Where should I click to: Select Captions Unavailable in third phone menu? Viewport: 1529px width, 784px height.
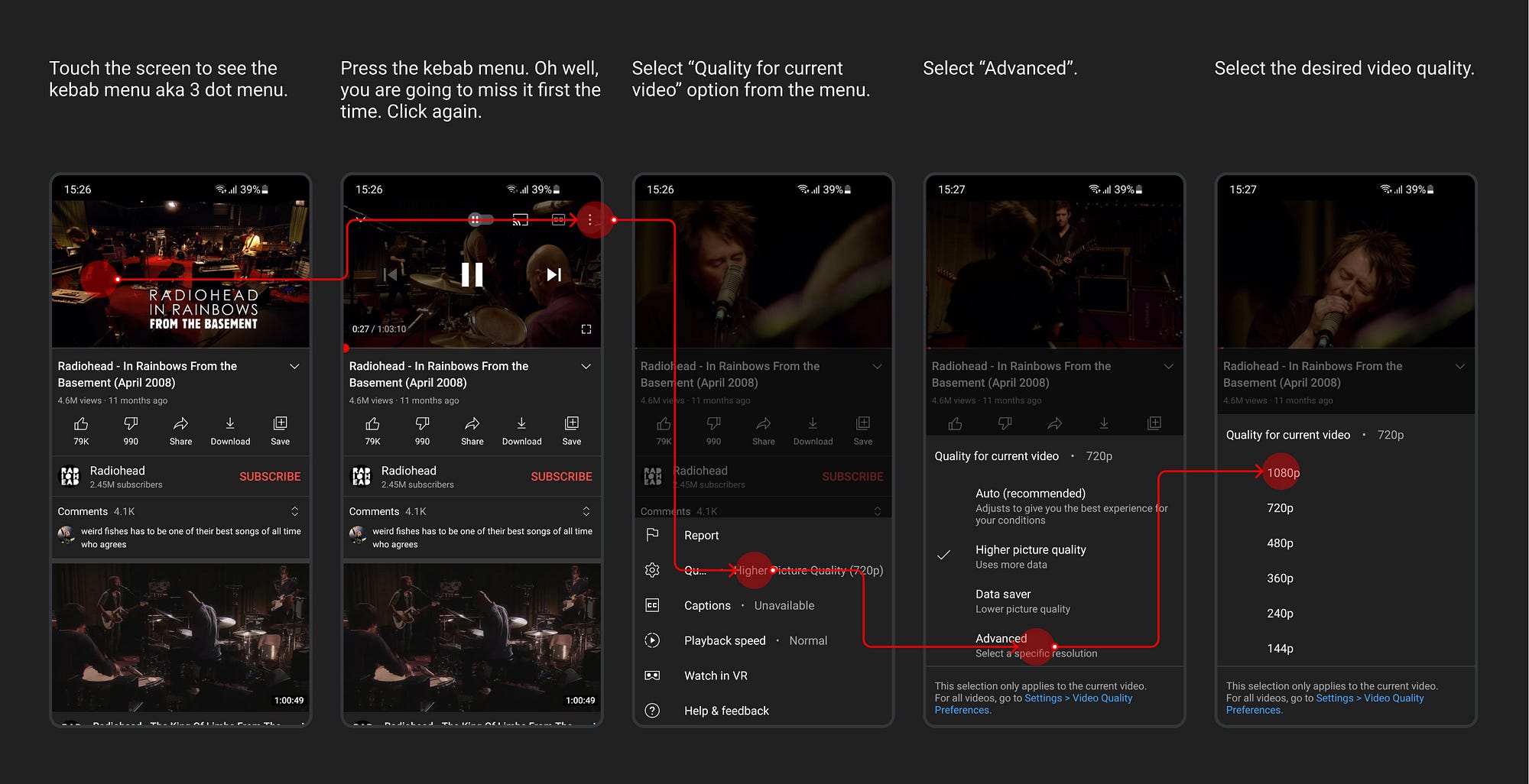click(x=763, y=605)
